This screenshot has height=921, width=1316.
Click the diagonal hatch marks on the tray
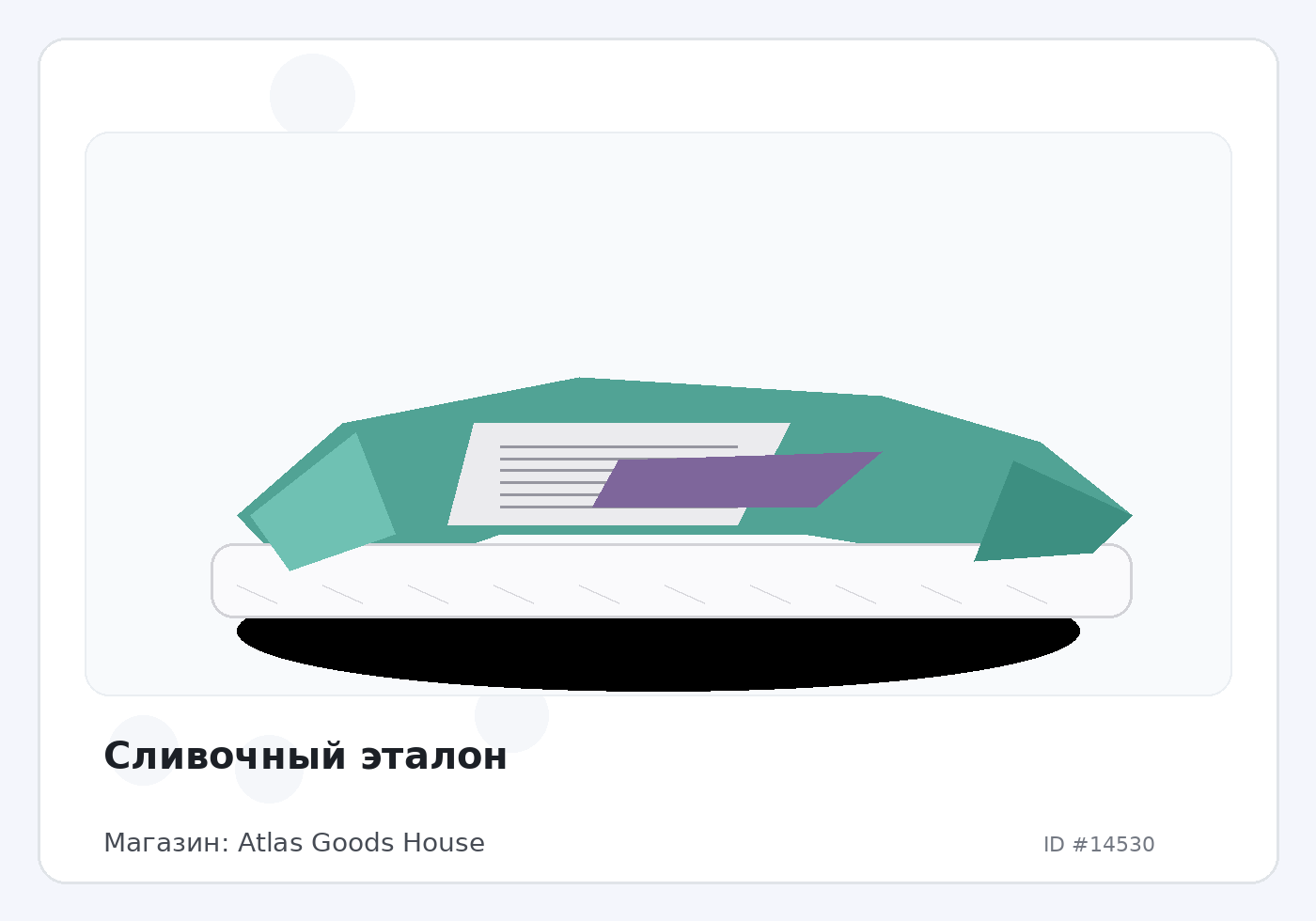pos(599,594)
